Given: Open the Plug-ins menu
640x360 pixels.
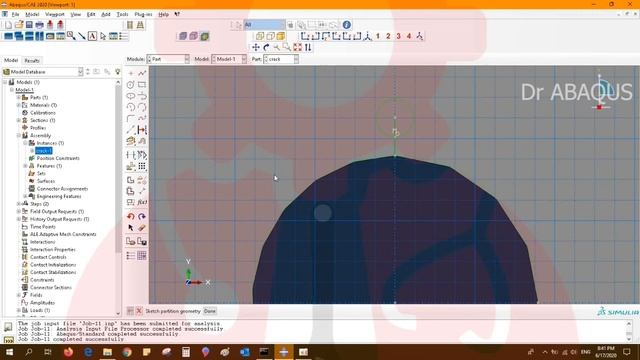Looking at the screenshot, I should 143,14.
